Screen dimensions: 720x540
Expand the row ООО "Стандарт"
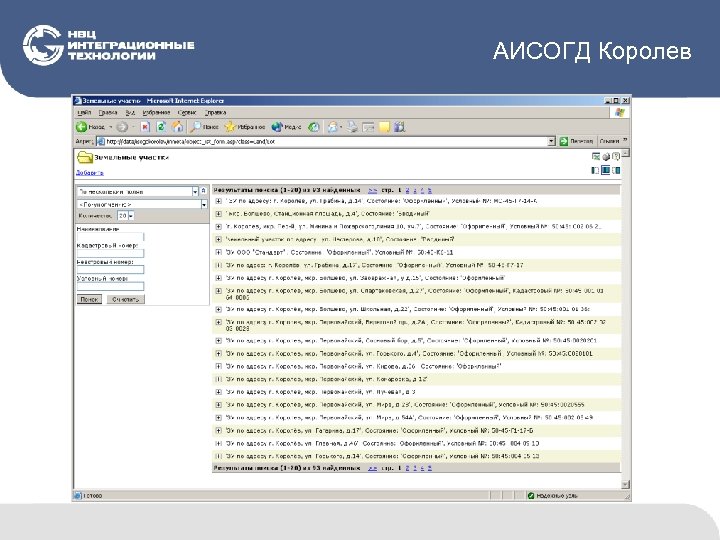click(218, 253)
